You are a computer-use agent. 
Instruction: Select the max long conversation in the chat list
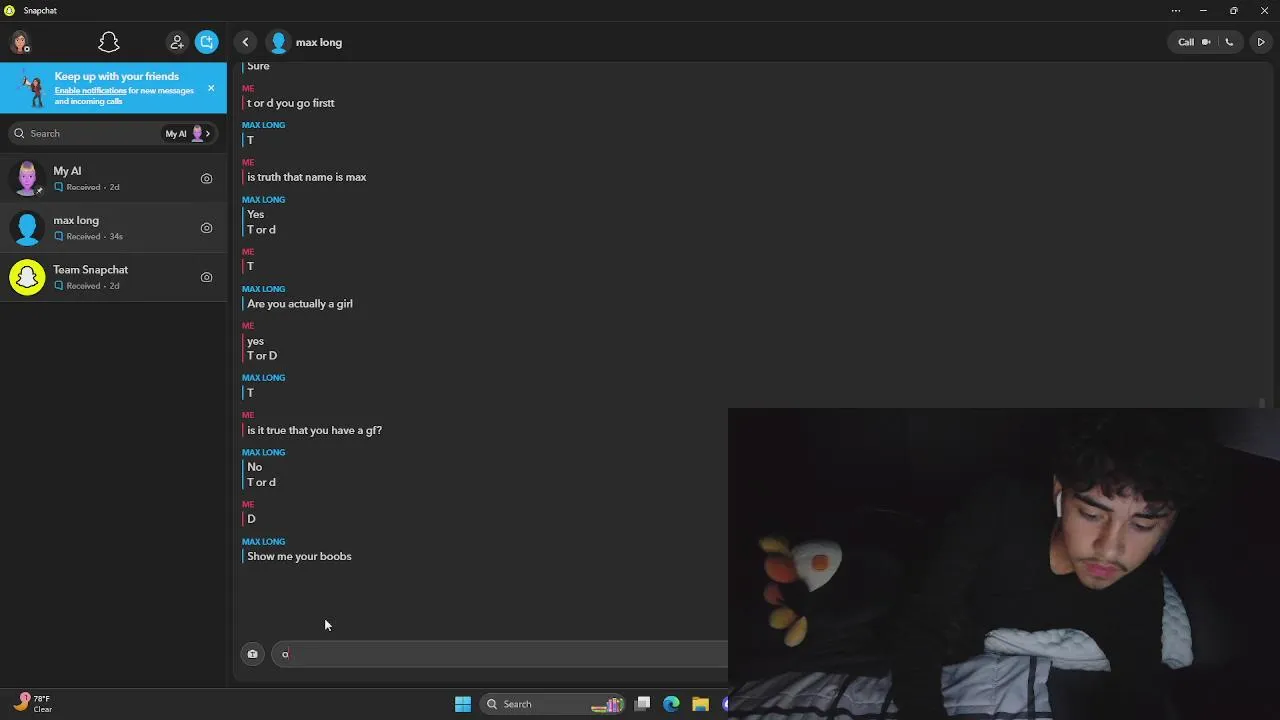pos(113,228)
